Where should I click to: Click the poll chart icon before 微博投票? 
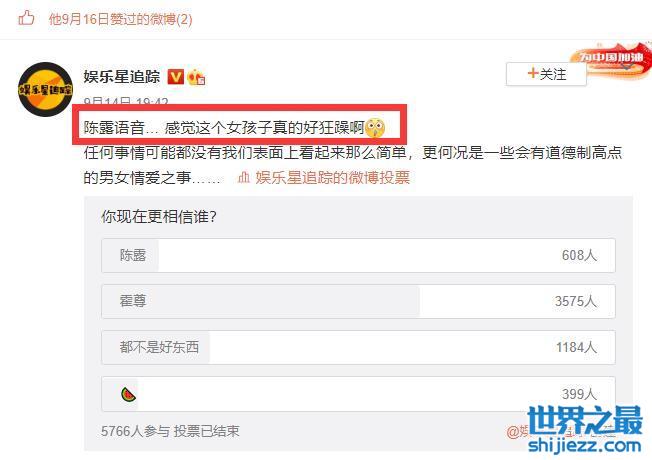coord(244,178)
